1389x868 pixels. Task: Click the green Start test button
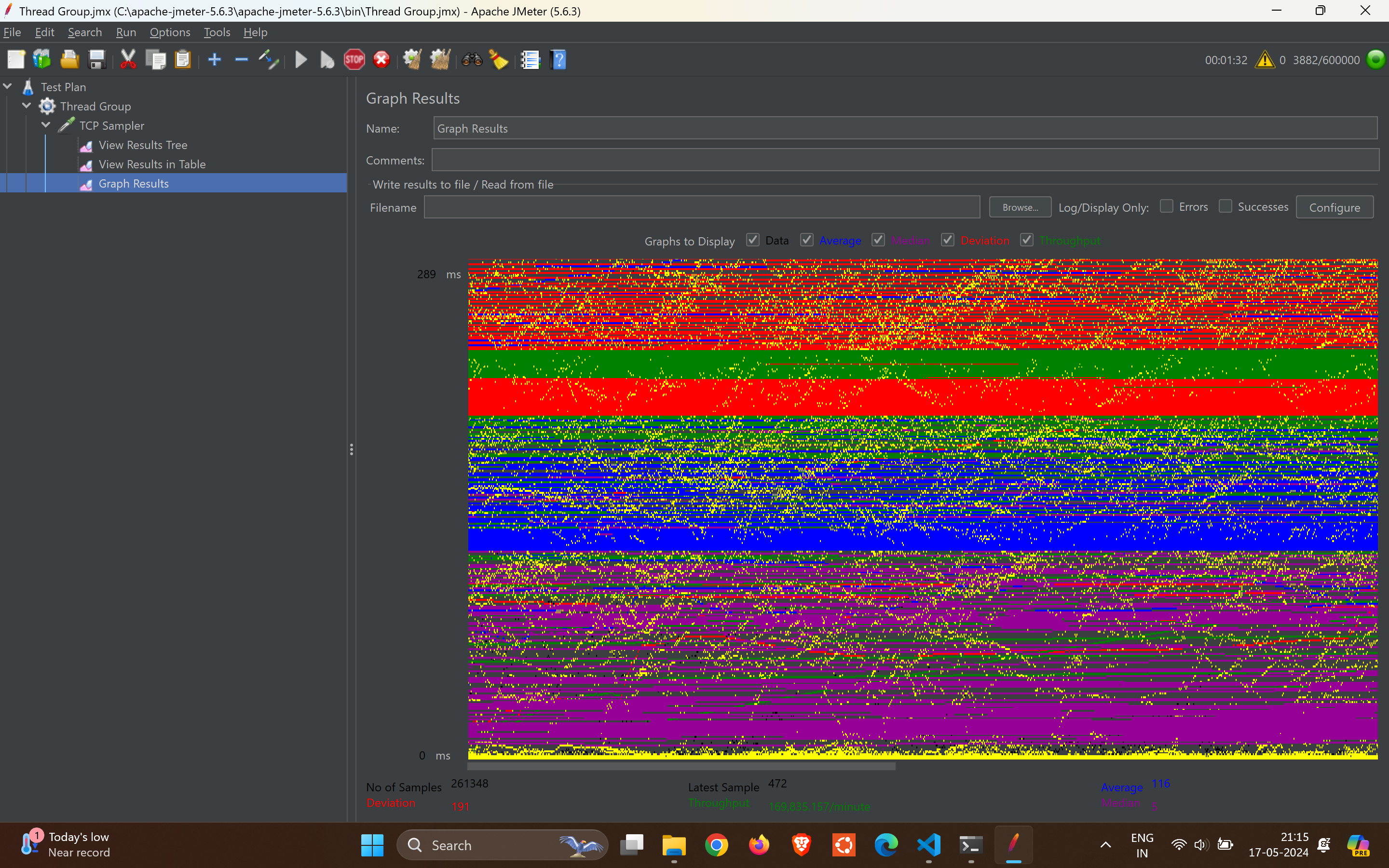click(x=301, y=60)
